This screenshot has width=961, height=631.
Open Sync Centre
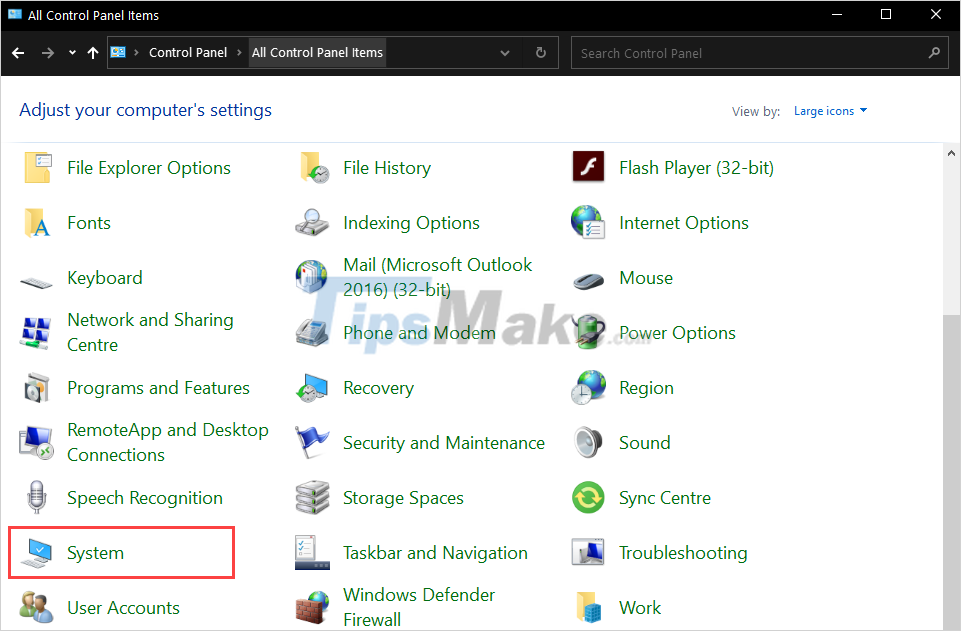(665, 497)
